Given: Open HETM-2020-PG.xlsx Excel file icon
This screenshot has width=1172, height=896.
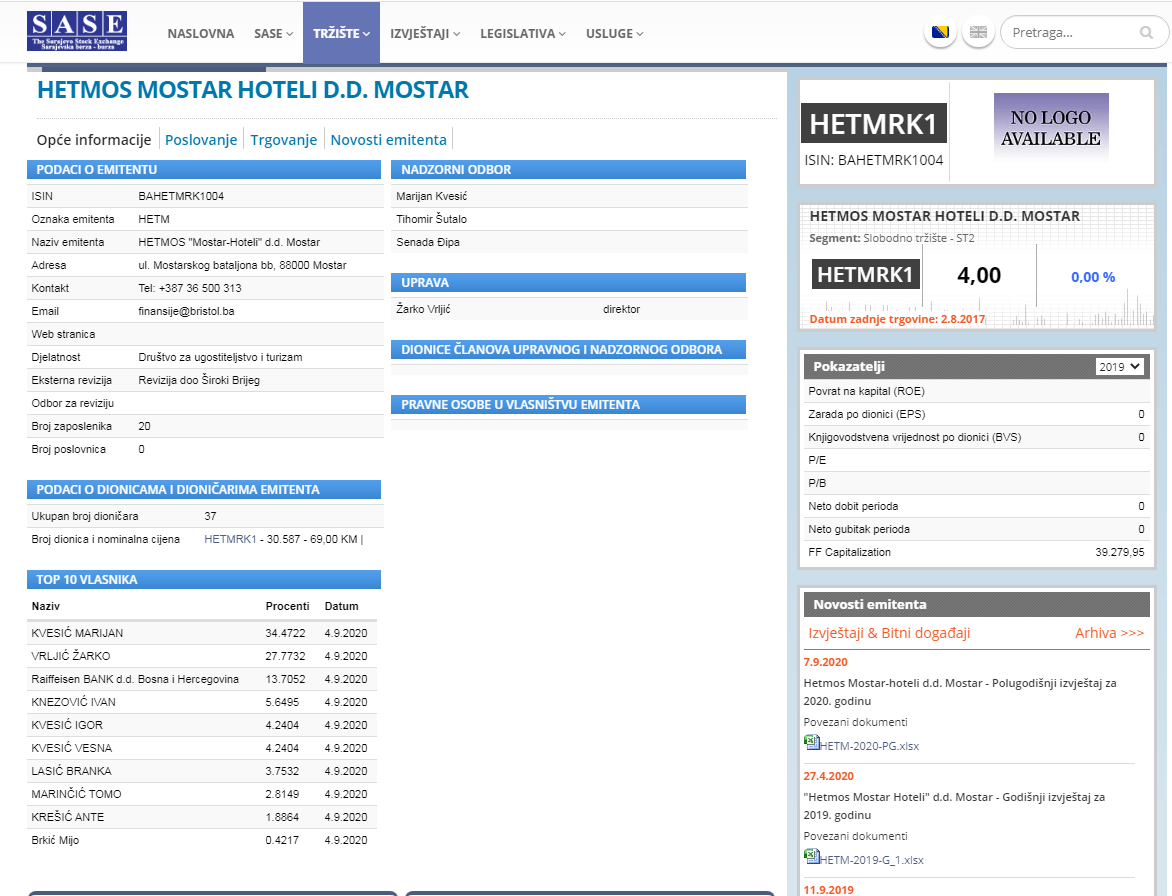Looking at the screenshot, I should pyautogui.click(x=812, y=742).
